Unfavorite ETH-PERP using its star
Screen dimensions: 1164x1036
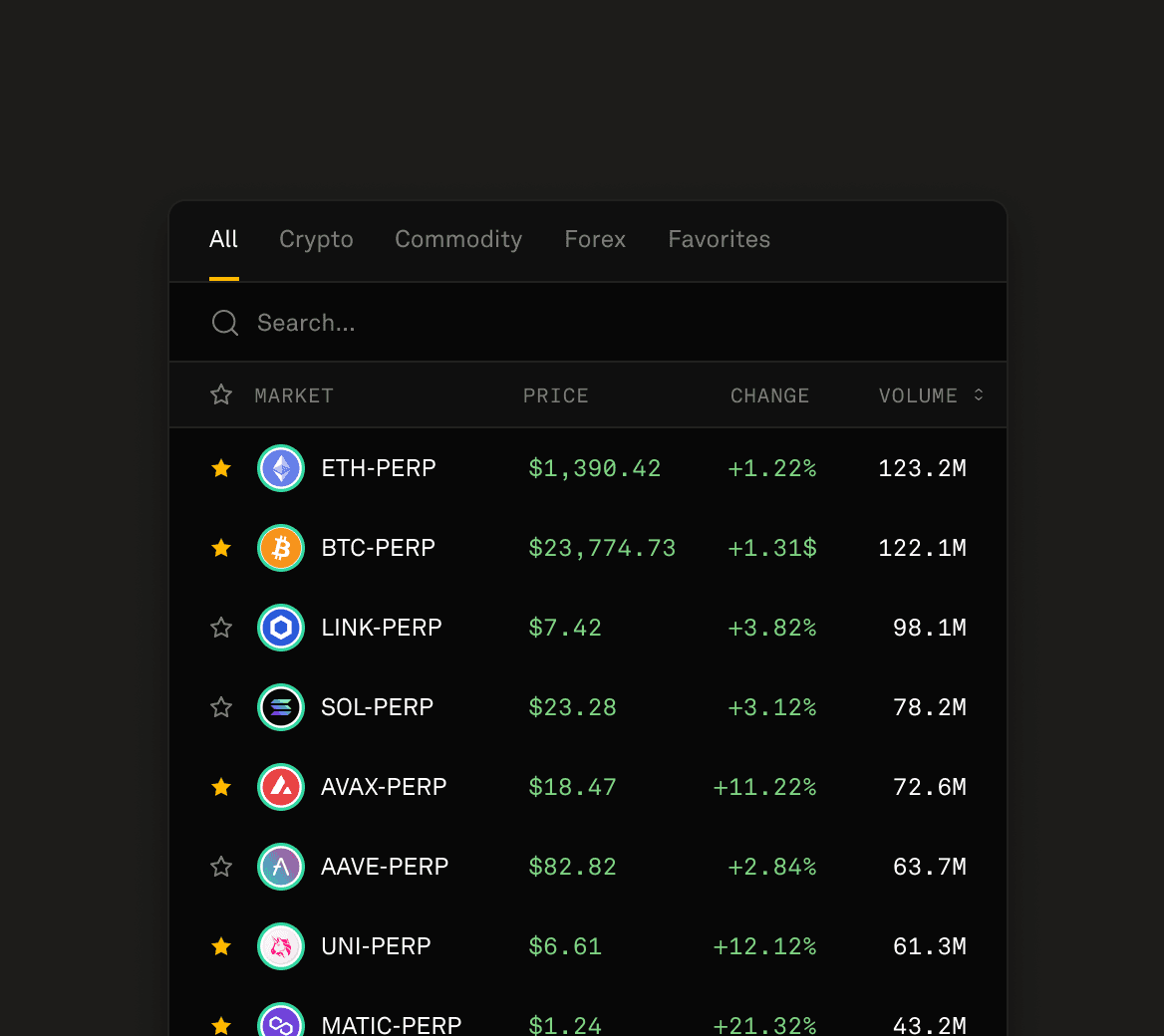(221, 468)
